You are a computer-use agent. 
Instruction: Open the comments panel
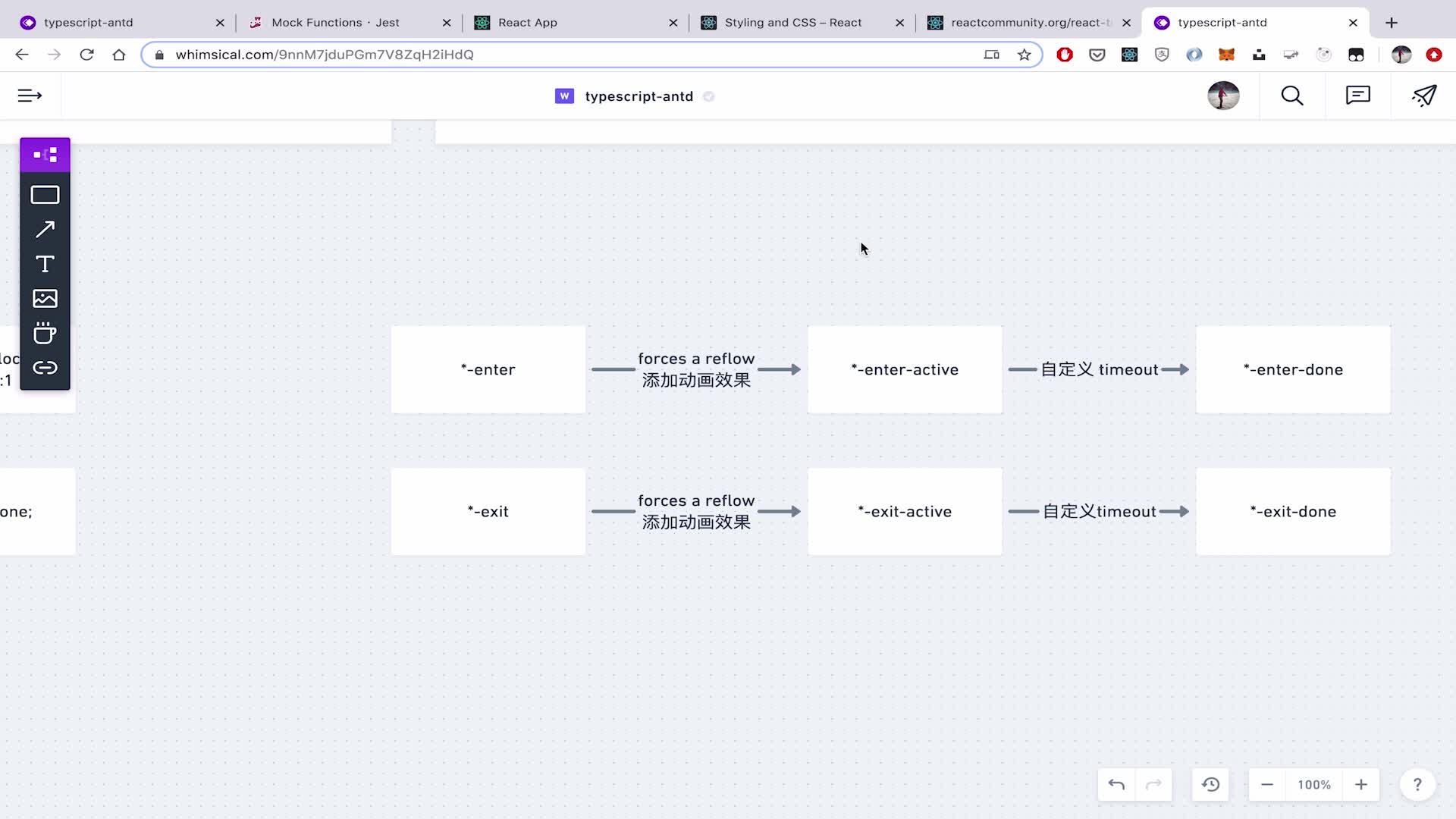point(1357,96)
